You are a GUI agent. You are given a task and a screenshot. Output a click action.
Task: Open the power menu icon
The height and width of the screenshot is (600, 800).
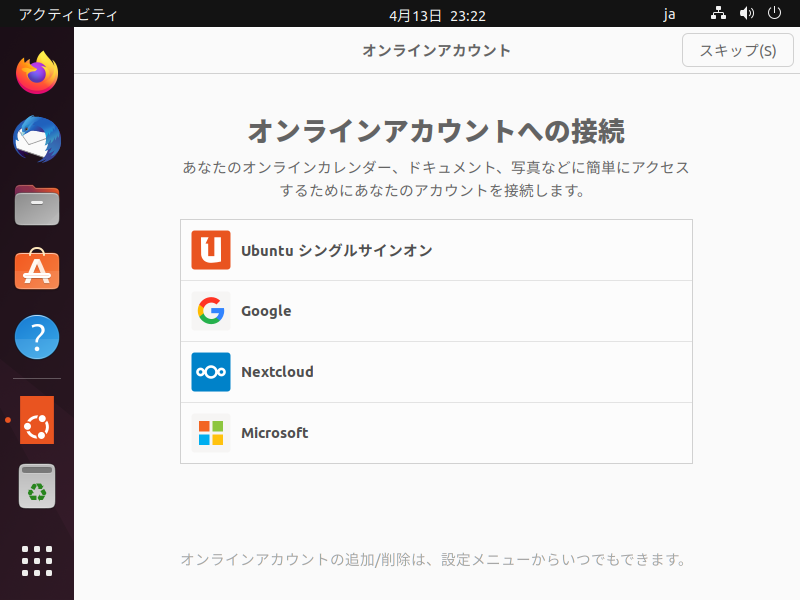[774, 13]
